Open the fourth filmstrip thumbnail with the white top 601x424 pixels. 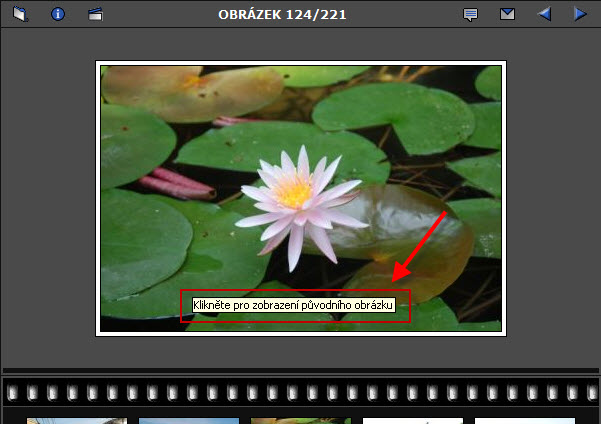[413, 421]
